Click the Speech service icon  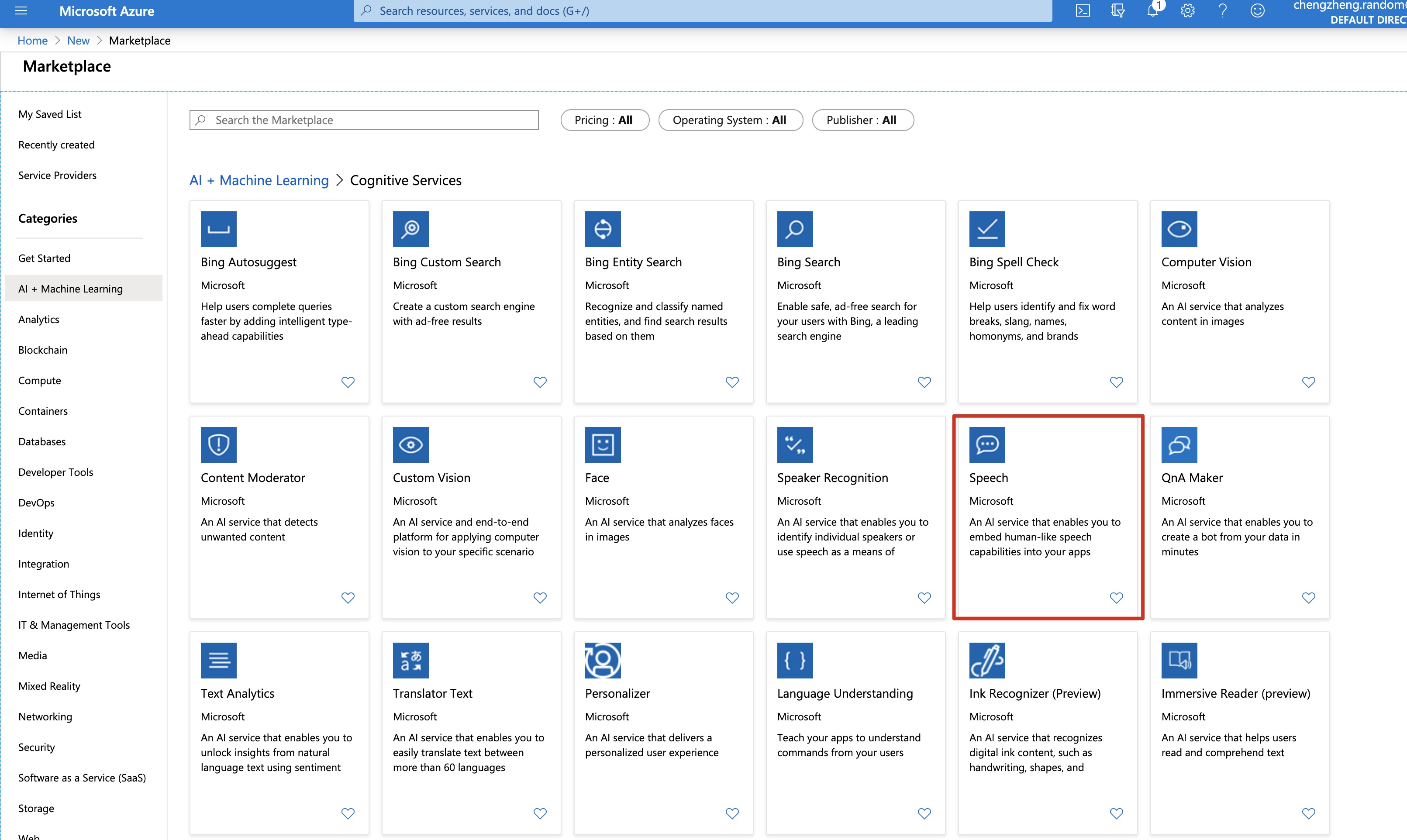pos(986,444)
